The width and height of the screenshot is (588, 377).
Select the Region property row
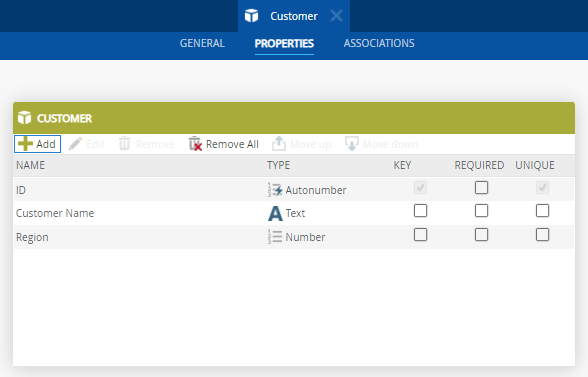(x=294, y=237)
